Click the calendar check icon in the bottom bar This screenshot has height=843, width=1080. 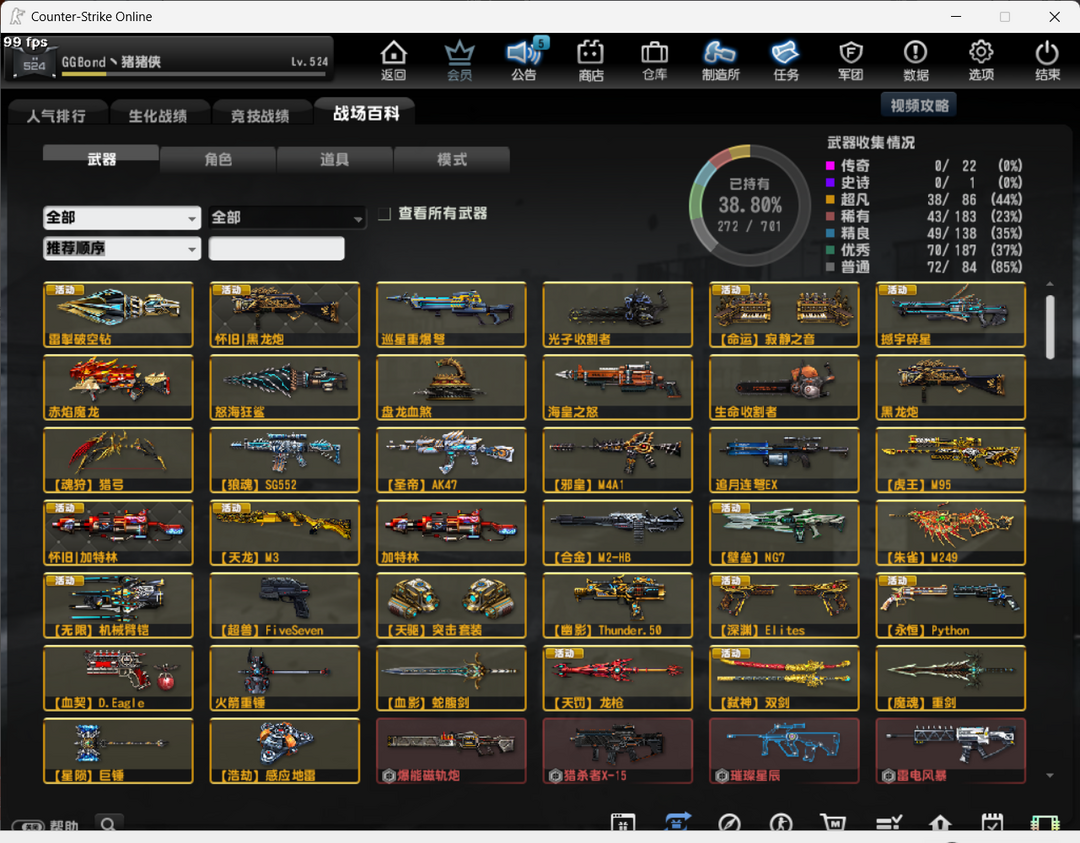(992, 823)
